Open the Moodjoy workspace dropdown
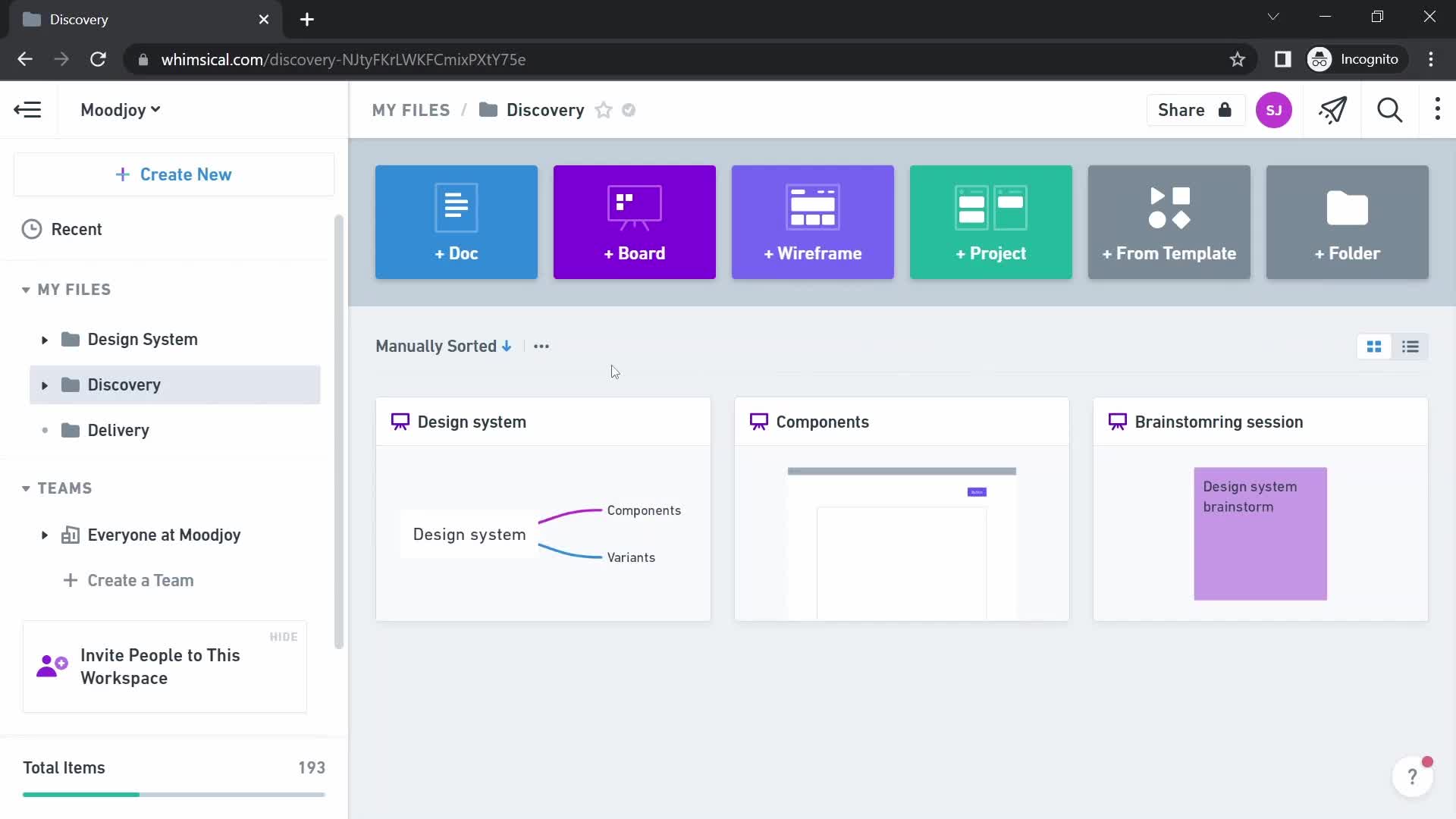The image size is (1456, 819). click(x=121, y=110)
